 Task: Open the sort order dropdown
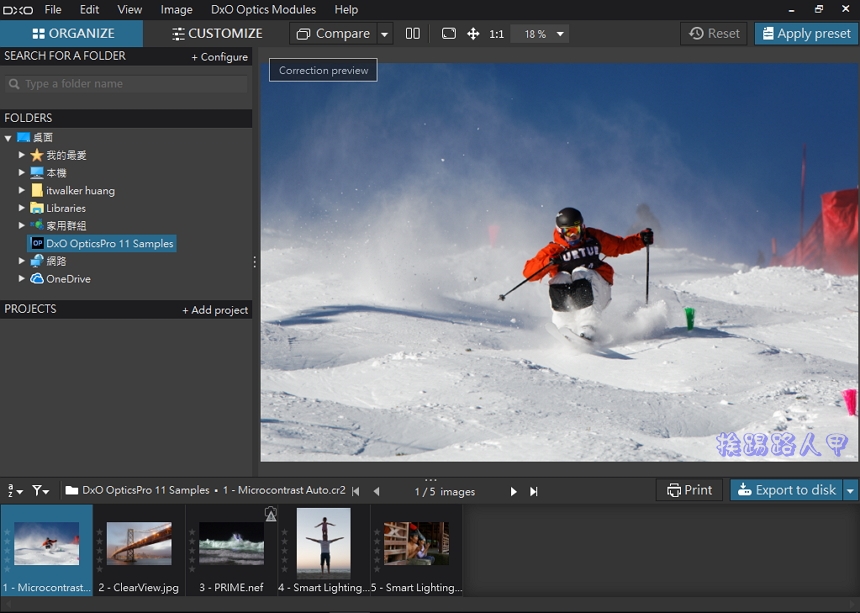14,490
